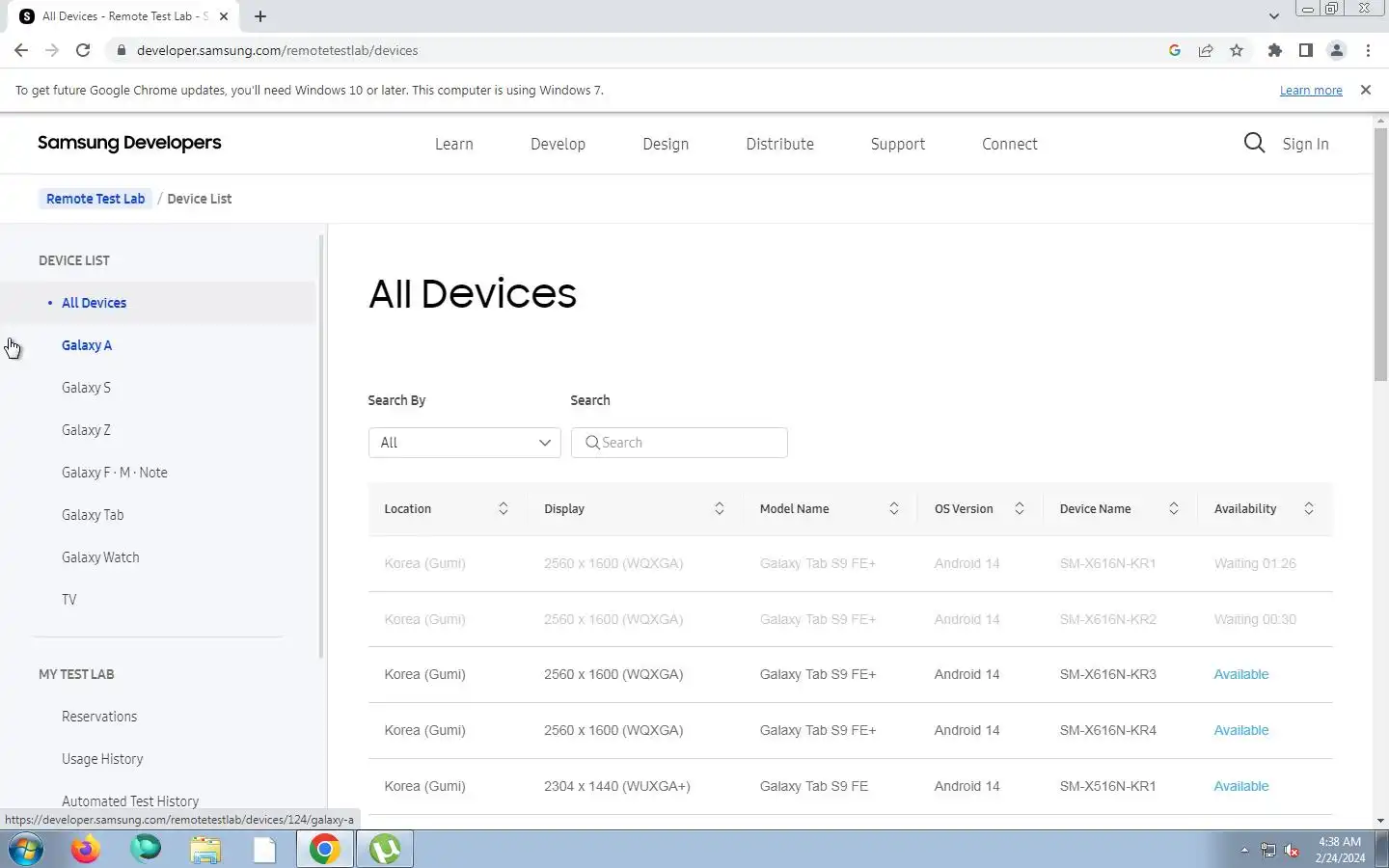Open Reservations under My Test Lab
The image size is (1389, 868).
click(x=99, y=717)
